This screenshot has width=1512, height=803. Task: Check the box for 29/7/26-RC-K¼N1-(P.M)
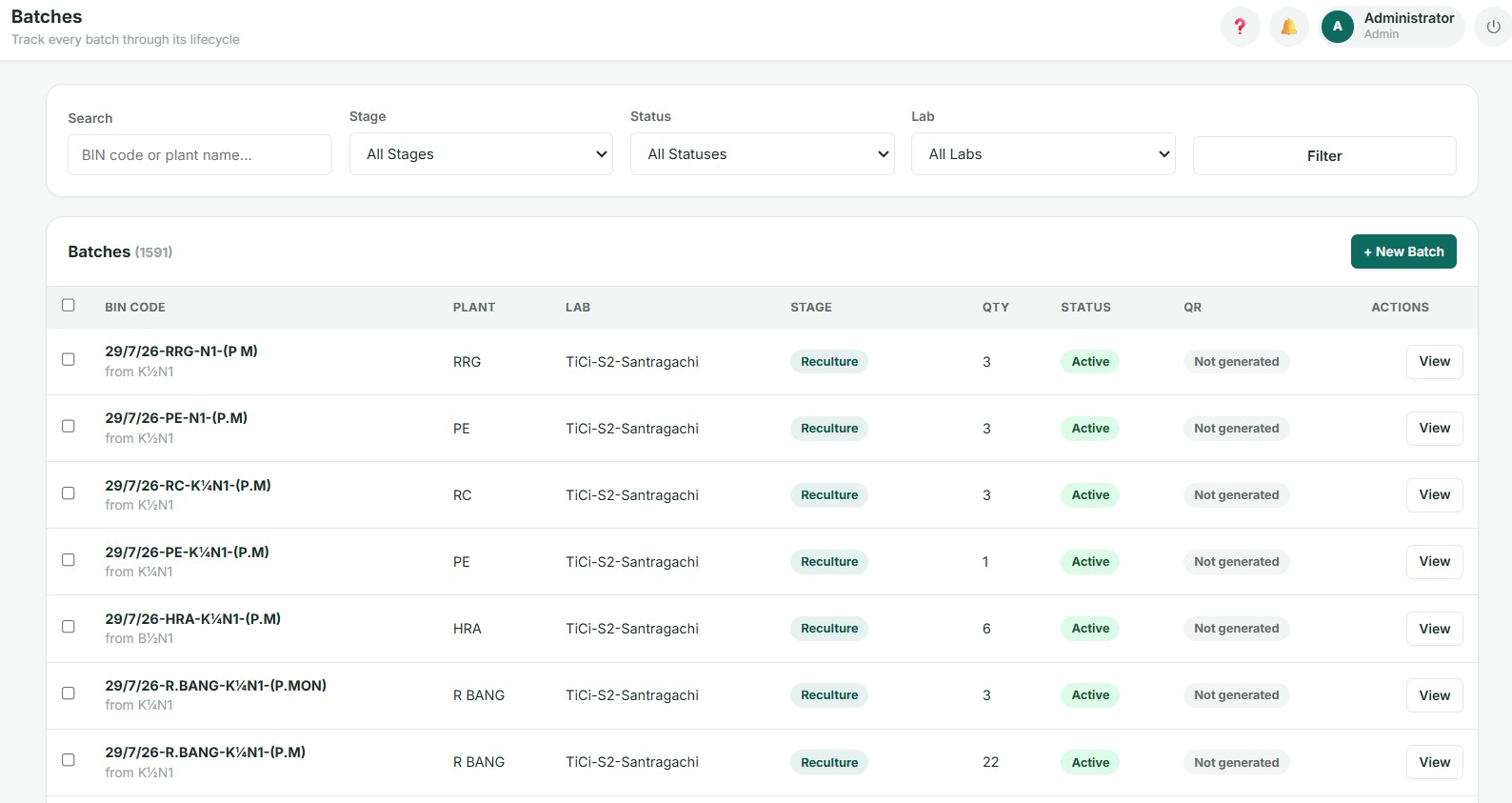point(69,492)
